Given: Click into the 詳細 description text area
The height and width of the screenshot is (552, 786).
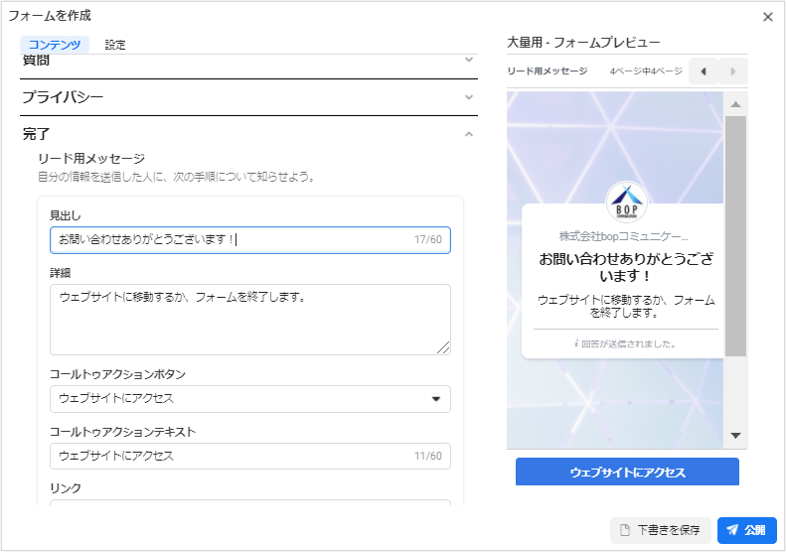Looking at the screenshot, I should coord(250,319).
